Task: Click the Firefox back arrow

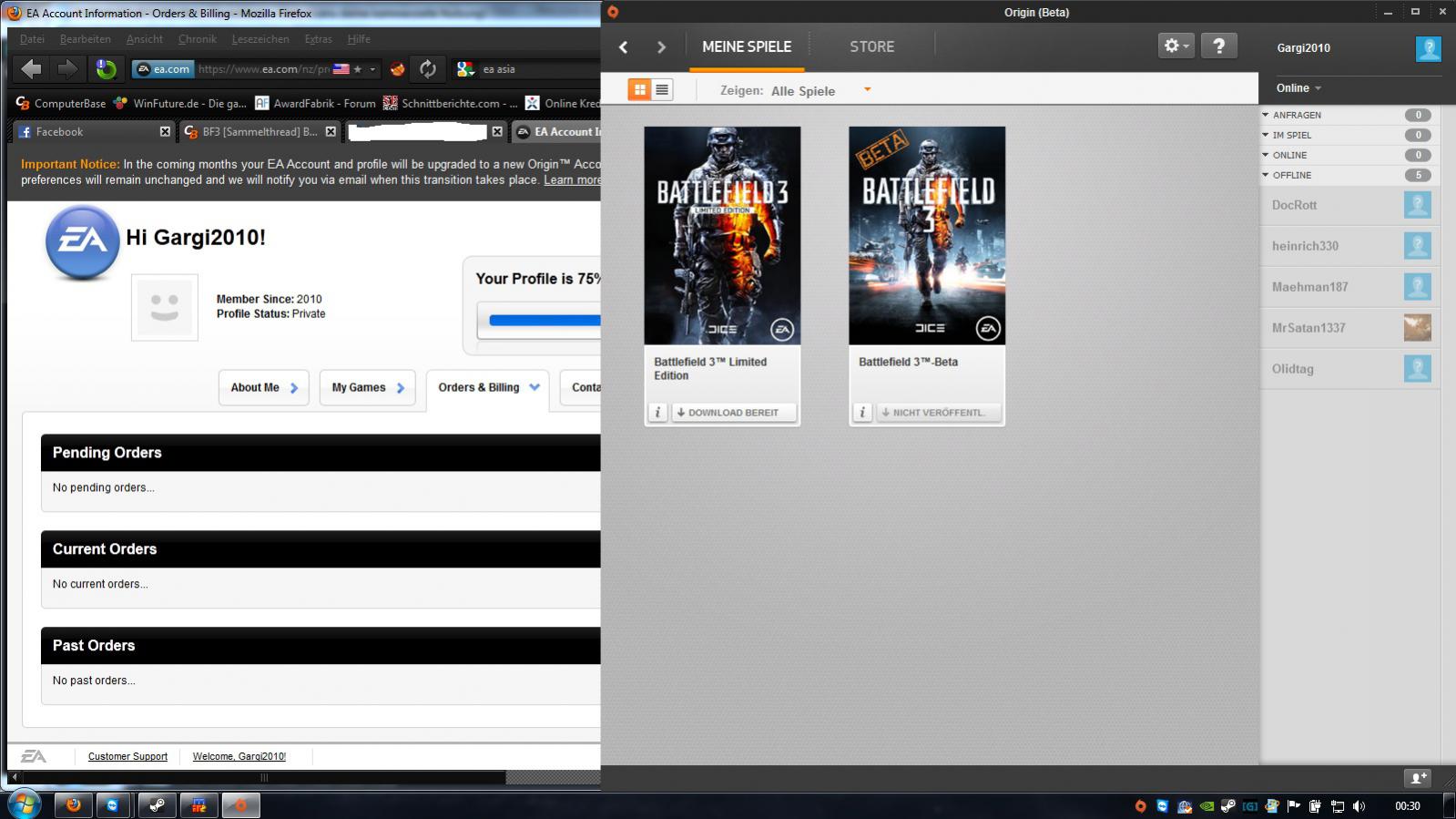Action: click(31, 68)
